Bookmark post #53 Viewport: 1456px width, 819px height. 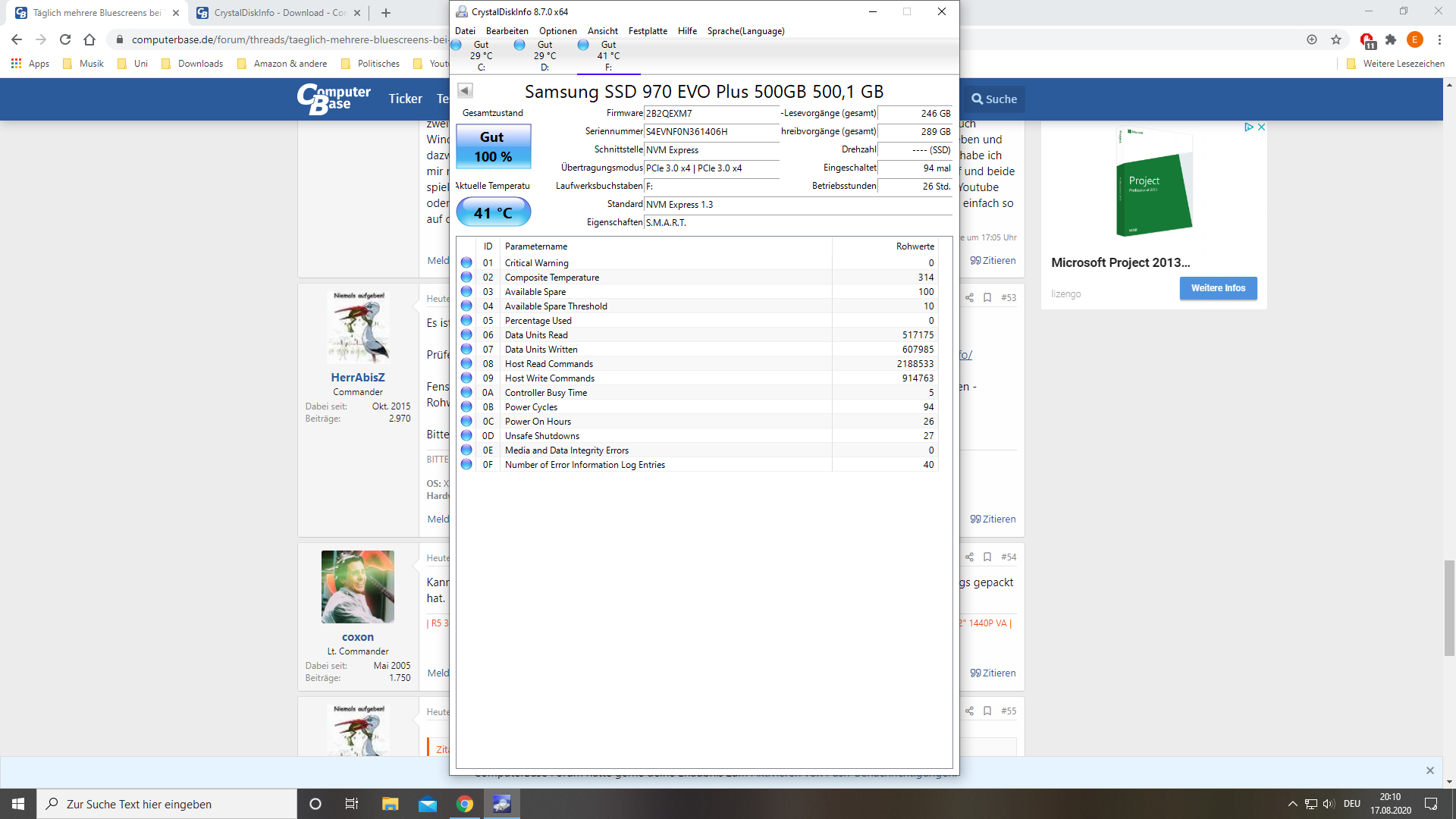(x=987, y=298)
